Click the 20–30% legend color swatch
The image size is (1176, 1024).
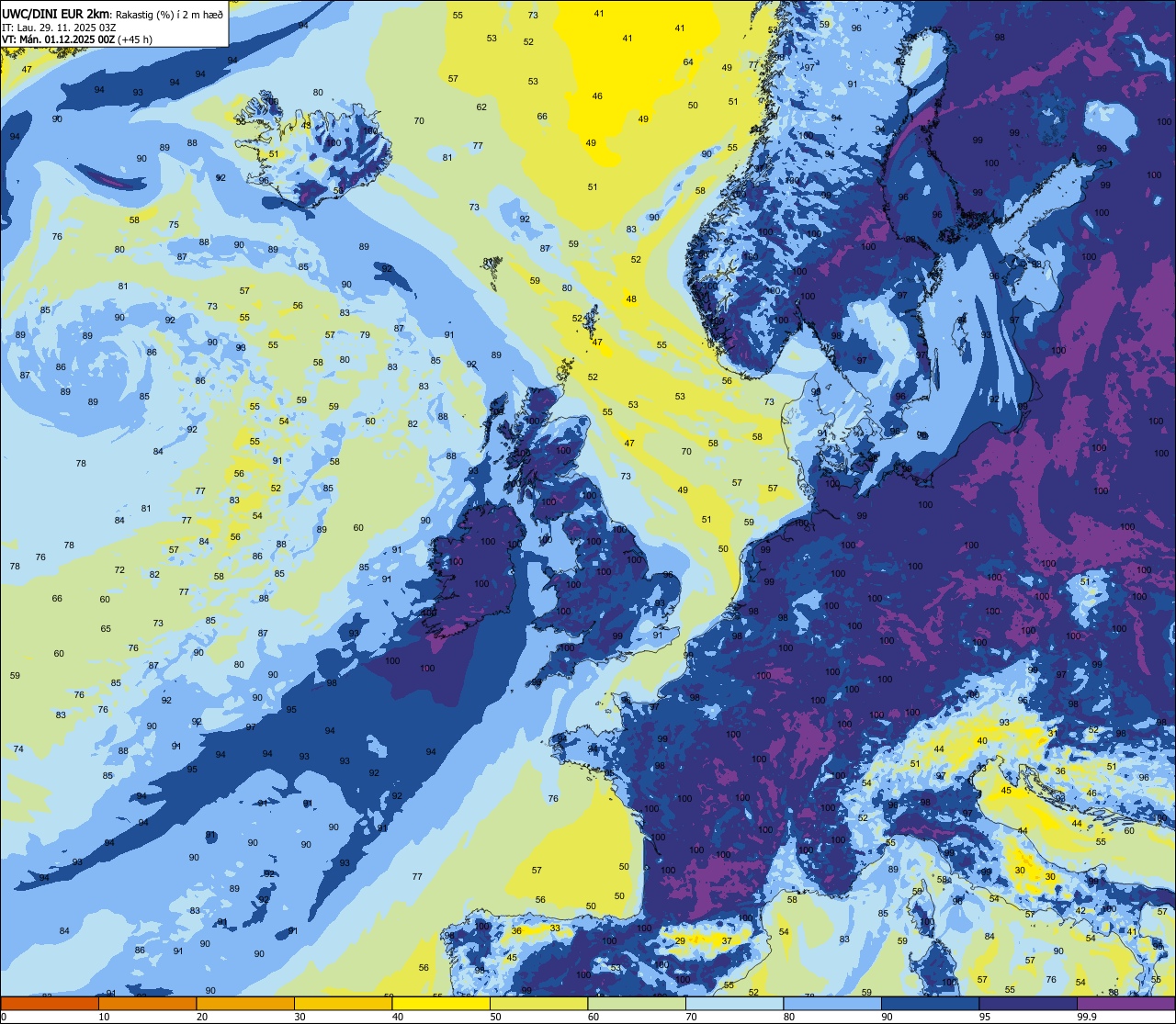(x=245, y=1003)
